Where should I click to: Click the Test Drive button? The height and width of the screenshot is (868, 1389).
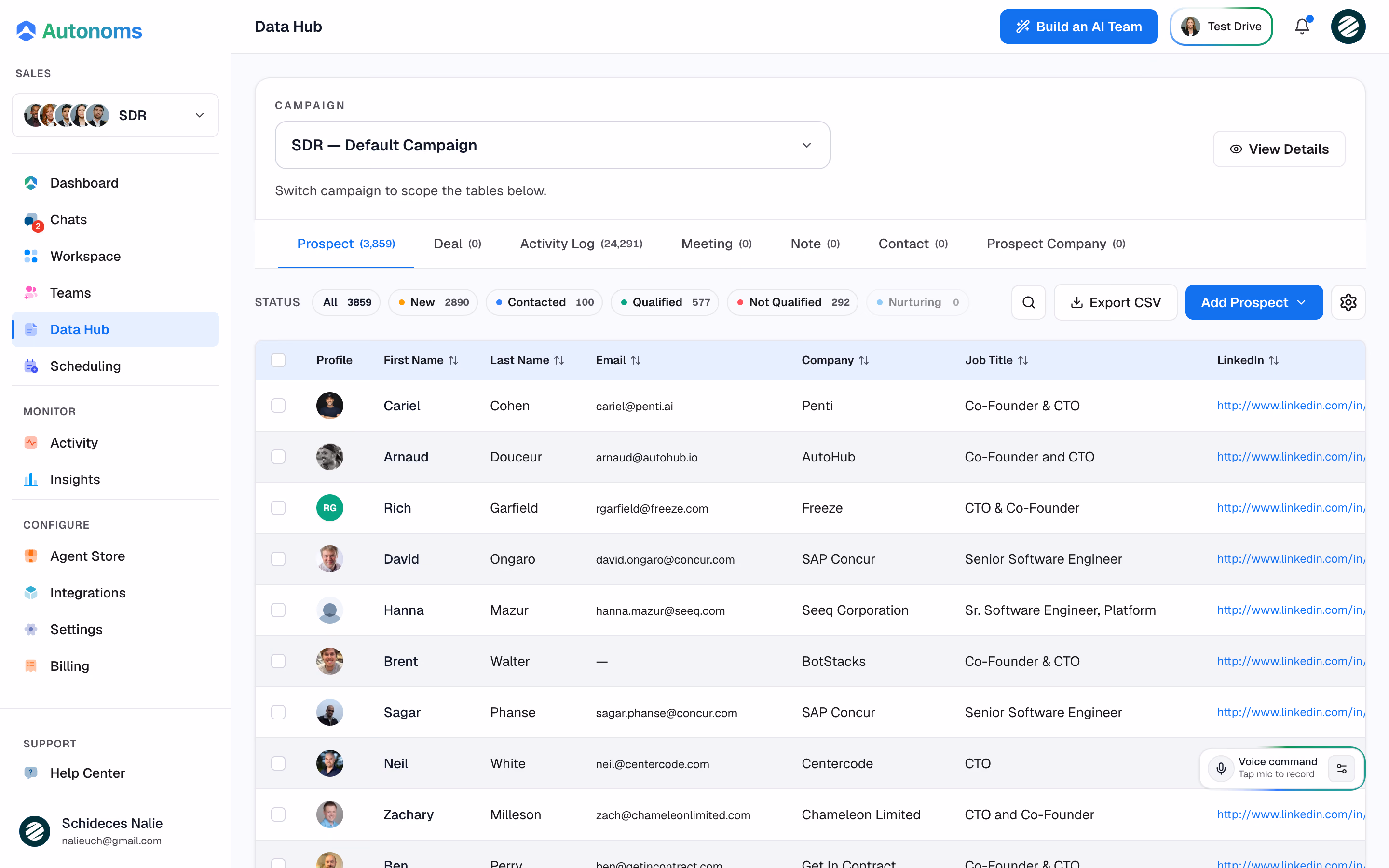click(1221, 27)
